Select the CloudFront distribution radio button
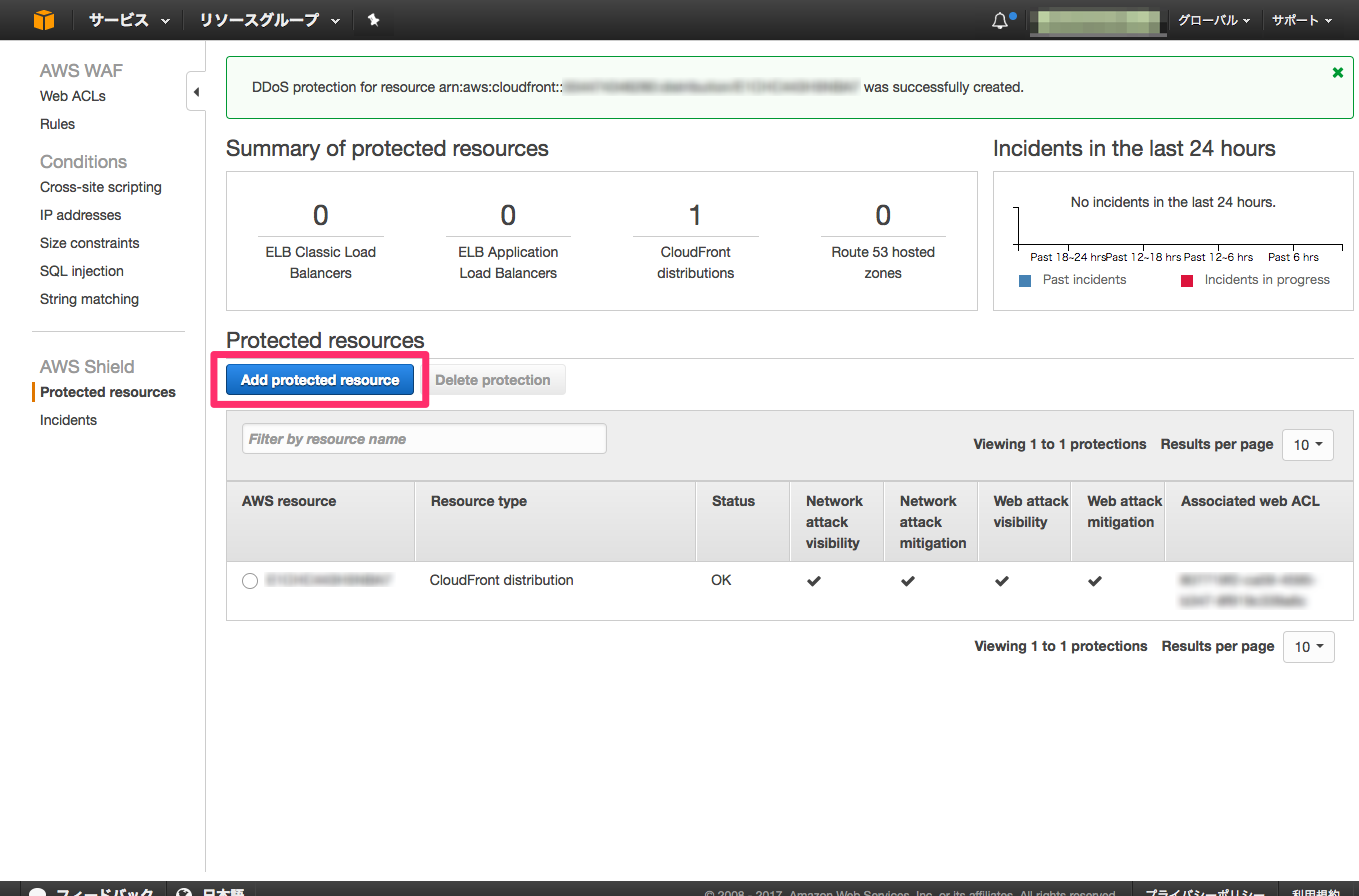Image resolution: width=1359 pixels, height=896 pixels. [250, 581]
